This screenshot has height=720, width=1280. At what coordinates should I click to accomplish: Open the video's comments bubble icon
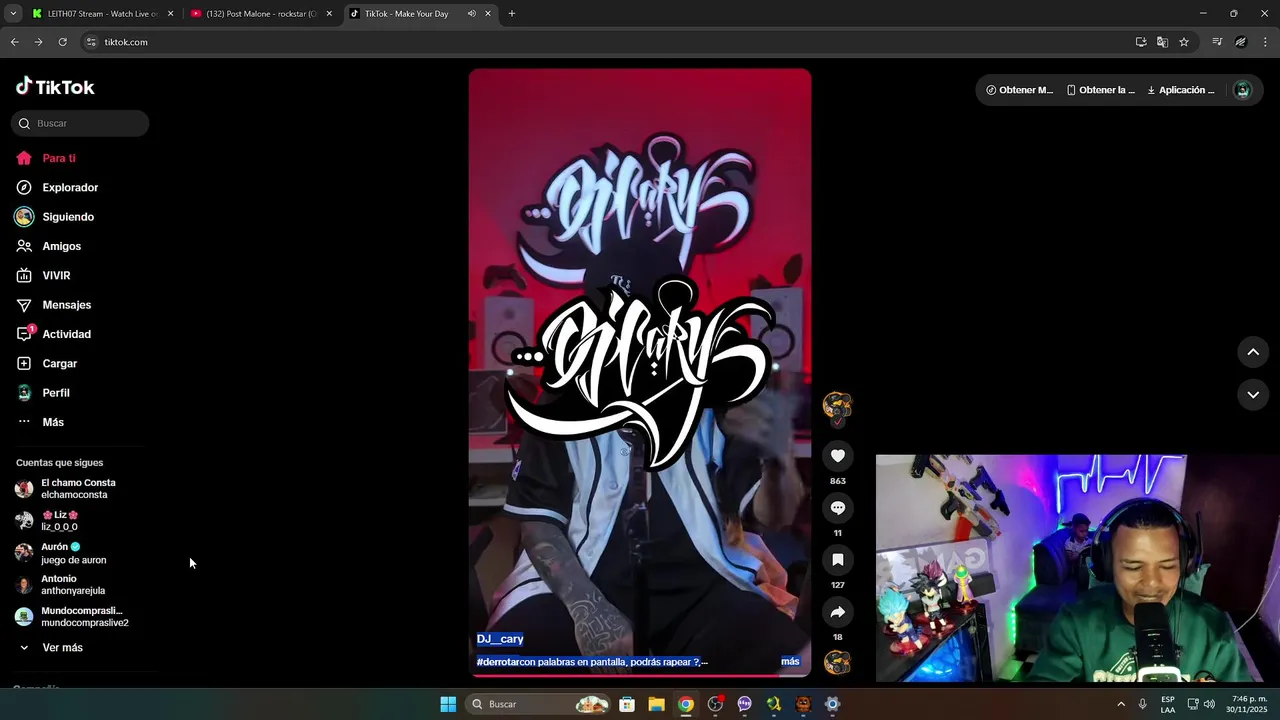838,508
